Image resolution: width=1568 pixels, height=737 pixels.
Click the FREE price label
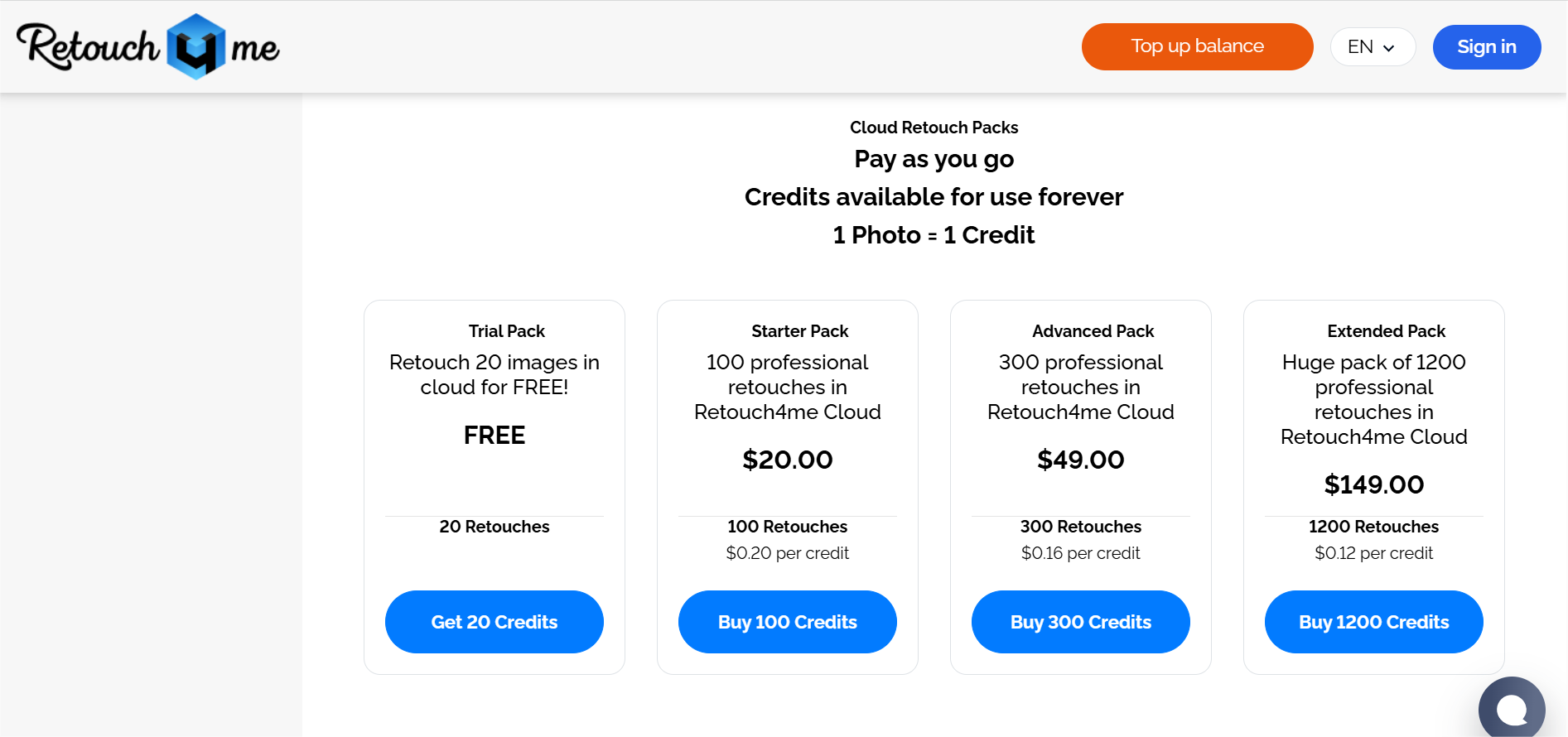495,436
